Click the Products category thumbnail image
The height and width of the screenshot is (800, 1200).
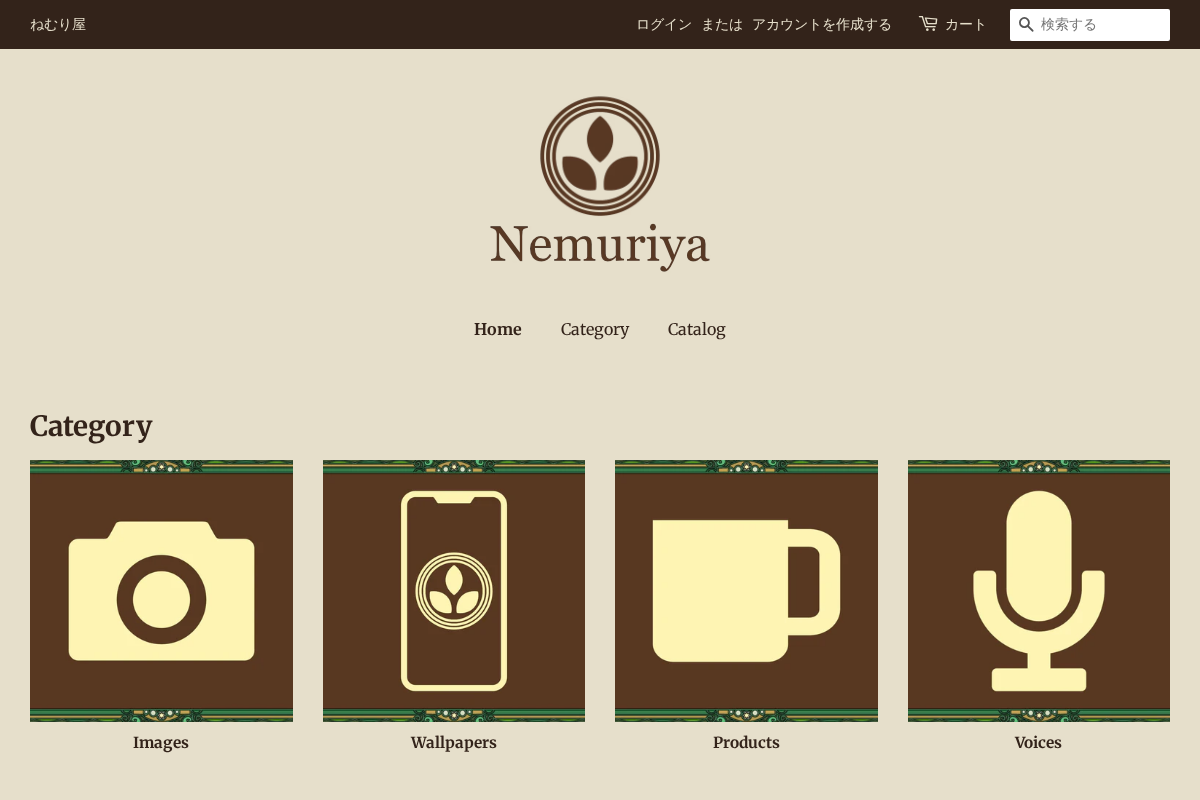[x=746, y=591]
